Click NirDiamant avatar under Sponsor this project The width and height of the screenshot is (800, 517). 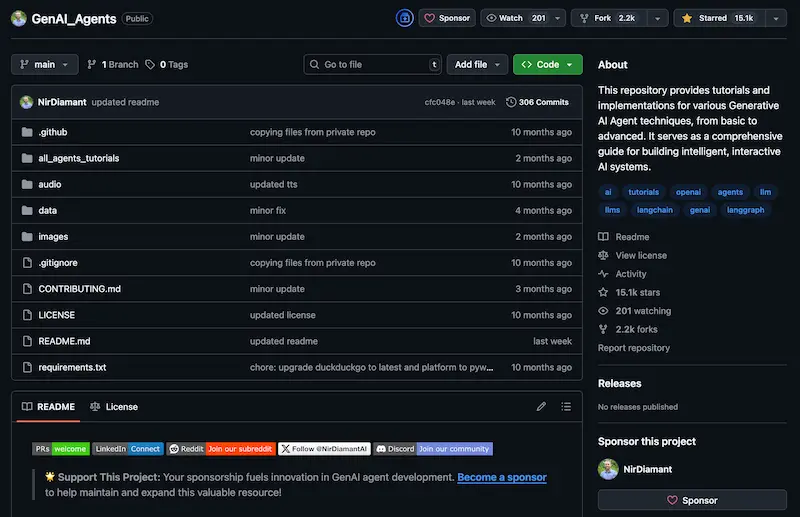pos(608,469)
